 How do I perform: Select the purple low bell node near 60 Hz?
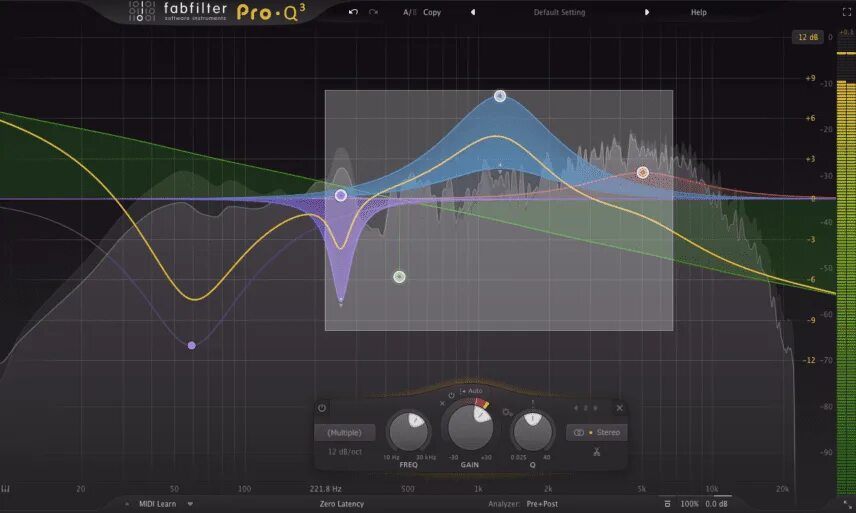point(192,345)
